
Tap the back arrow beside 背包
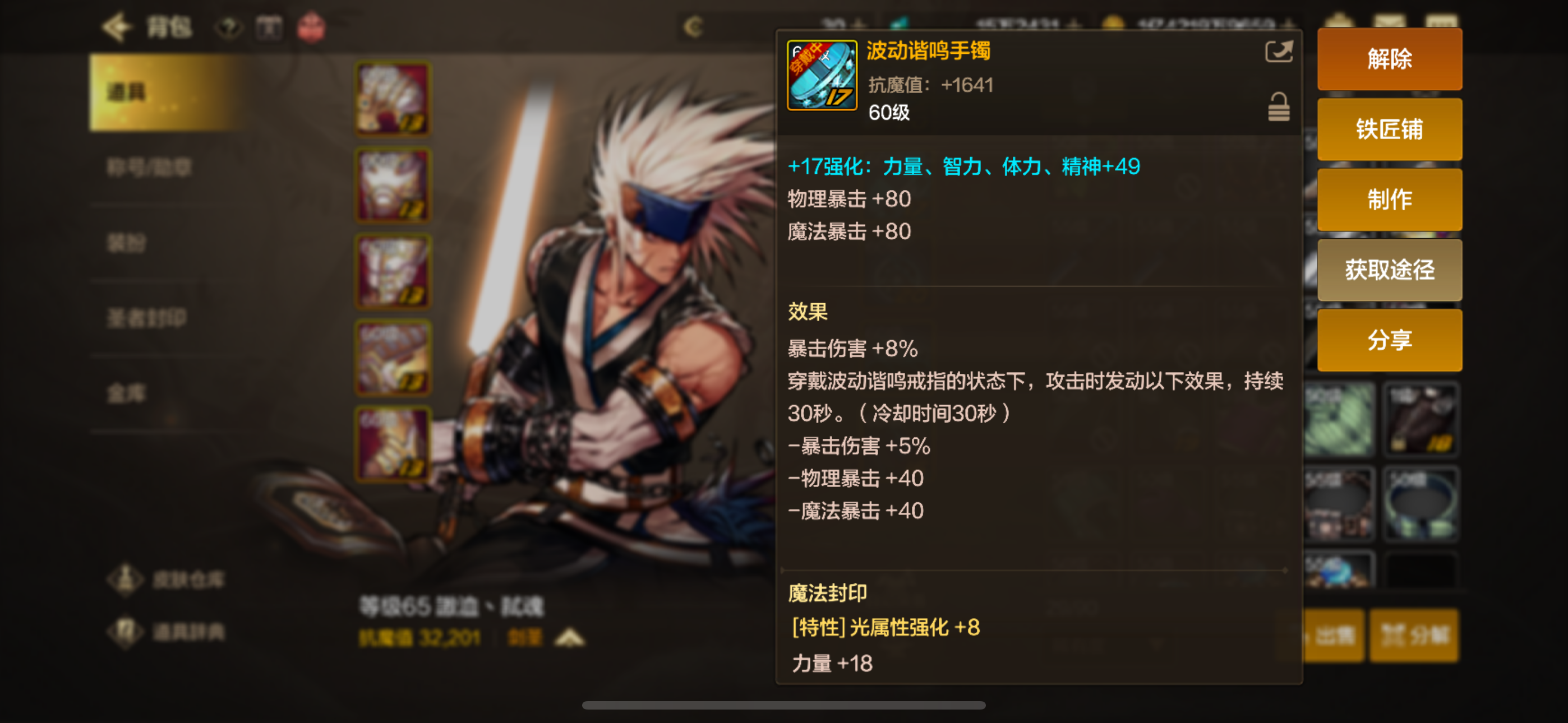[117, 27]
